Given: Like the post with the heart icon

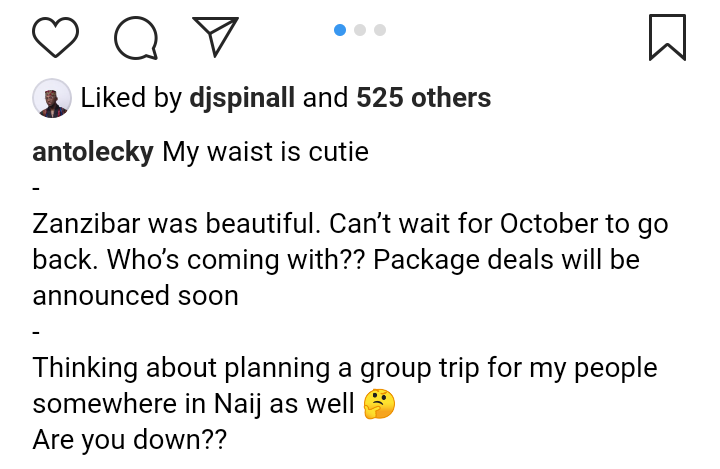Looking at the screenshot, I should [x=56, y=37].
